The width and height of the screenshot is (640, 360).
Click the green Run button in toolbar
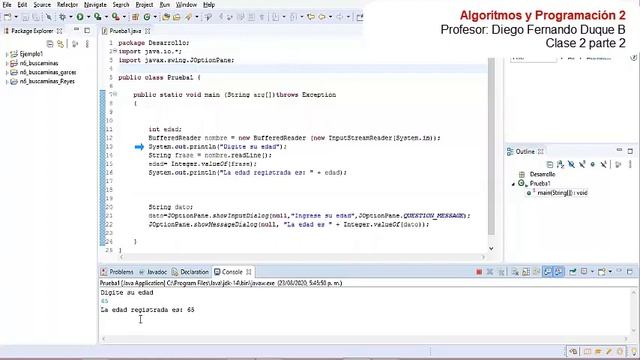pyautogui.click(x=80, y=17)
